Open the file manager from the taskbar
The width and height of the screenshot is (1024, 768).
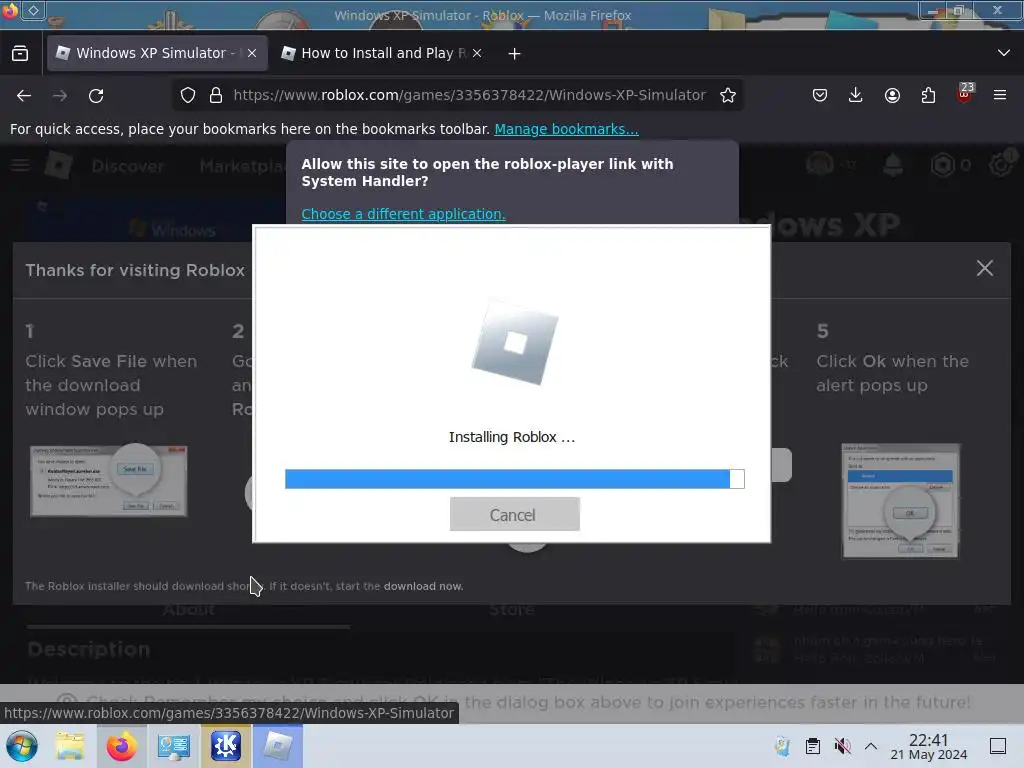tap(70, 746)
